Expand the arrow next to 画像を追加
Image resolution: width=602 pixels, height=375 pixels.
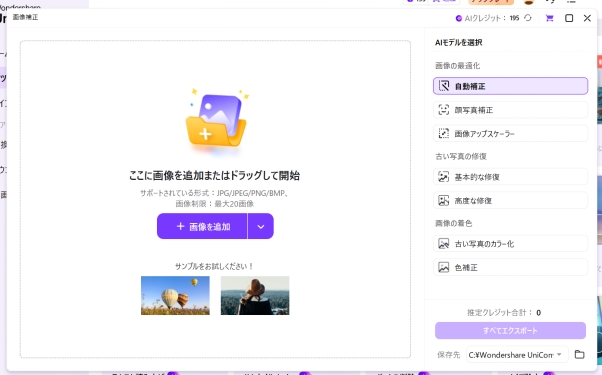[x=261, y=226]
